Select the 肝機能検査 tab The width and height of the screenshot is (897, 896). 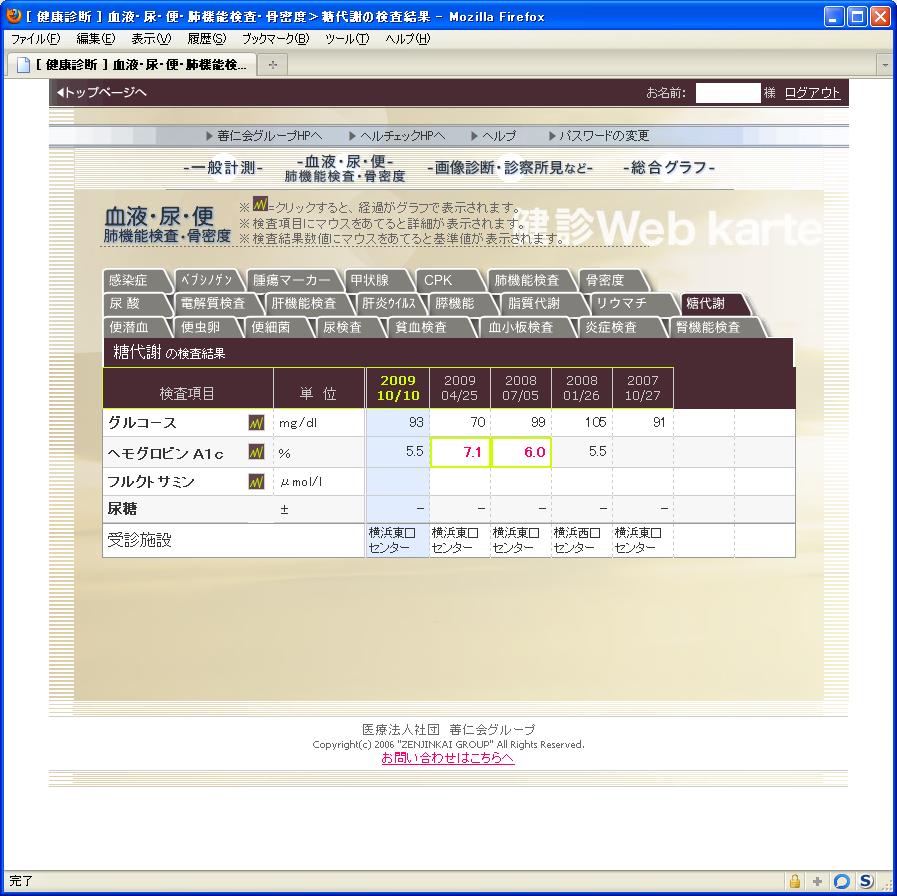pos(304,303)
